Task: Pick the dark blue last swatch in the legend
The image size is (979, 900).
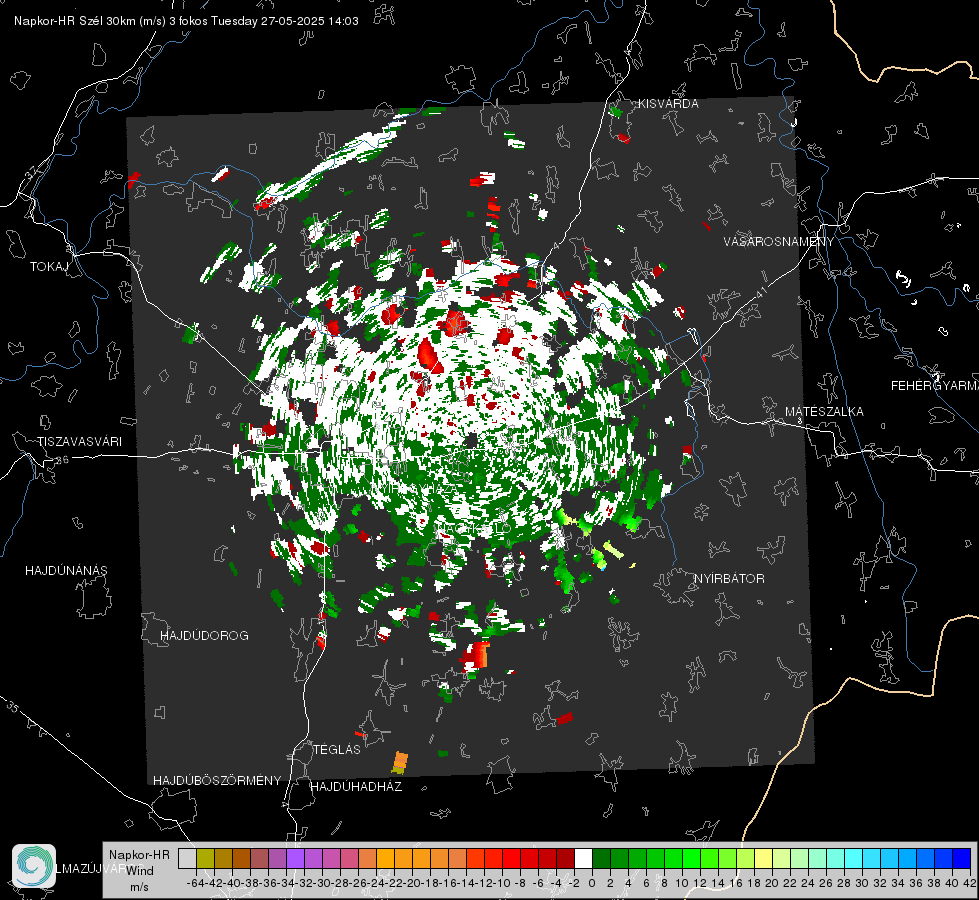Action: point(962,858)
